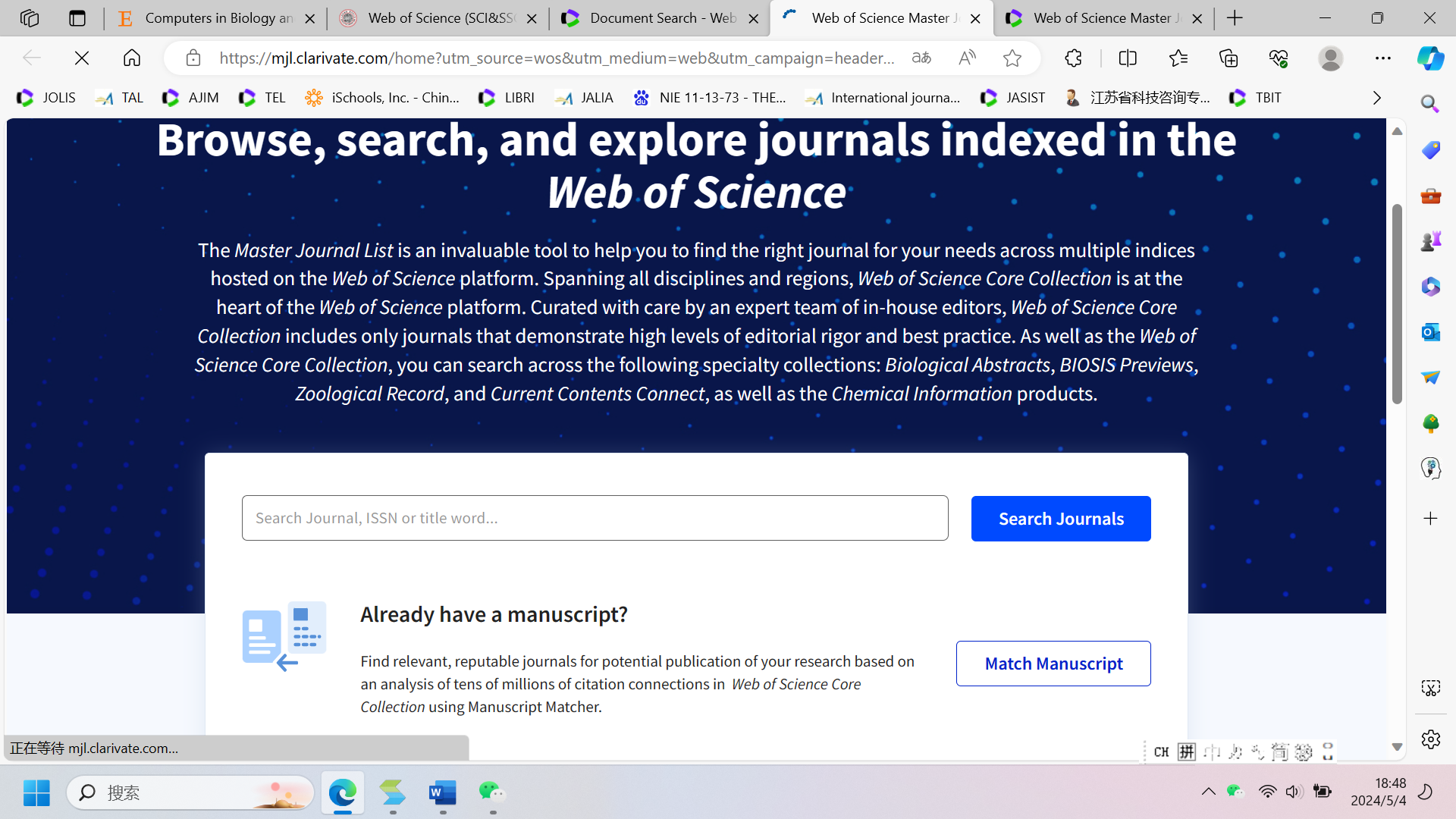This screenshot has height=819, width=1456.
Task: Open the JASIST bookmark
Action: coord(1013,98)
